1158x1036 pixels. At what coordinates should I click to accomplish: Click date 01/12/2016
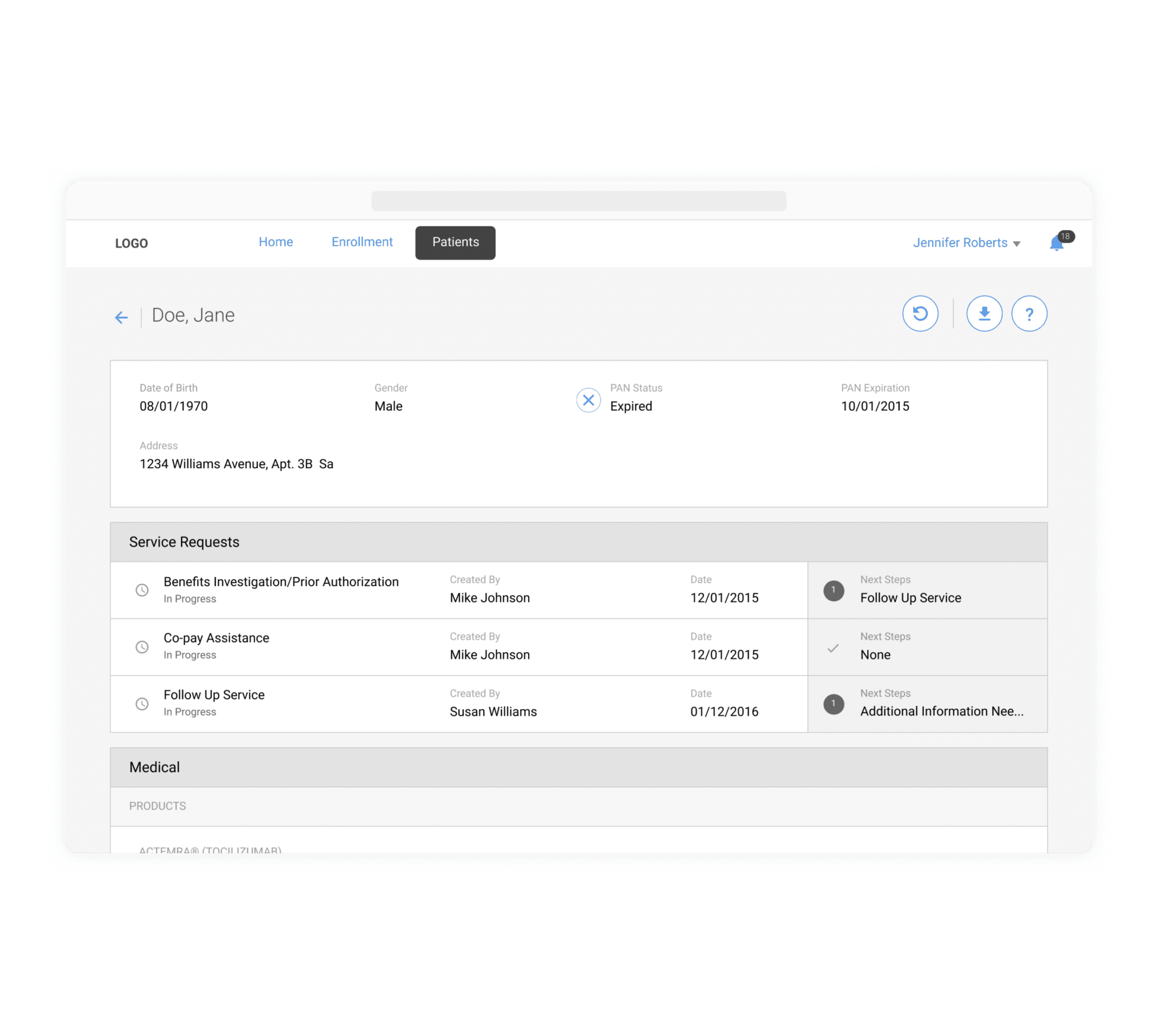pyautogui.click(x=724, y=712)
